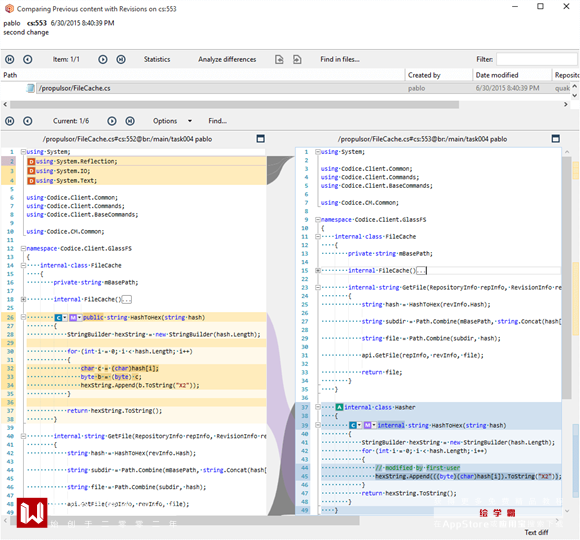Collapse using block in right pane
This screenshot has width=580, height=540.
click(317, 152)
